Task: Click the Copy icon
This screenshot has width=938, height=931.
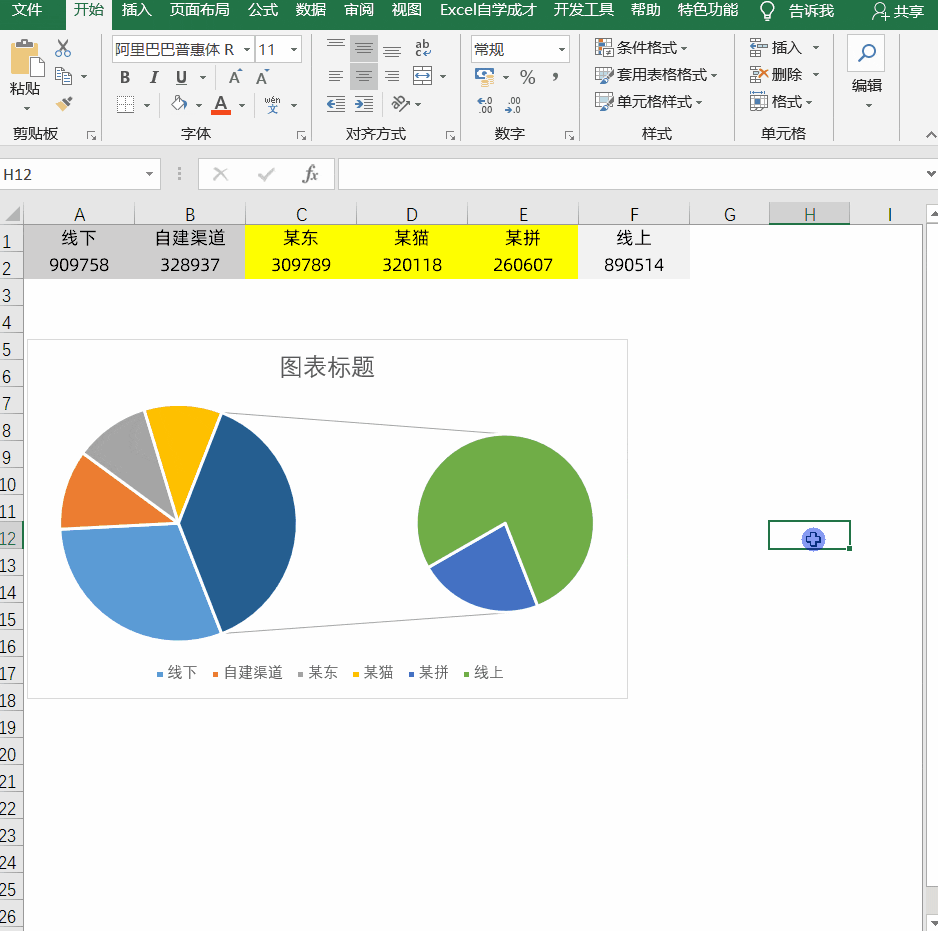Action: pyautogui.click(x=63, y=76)
